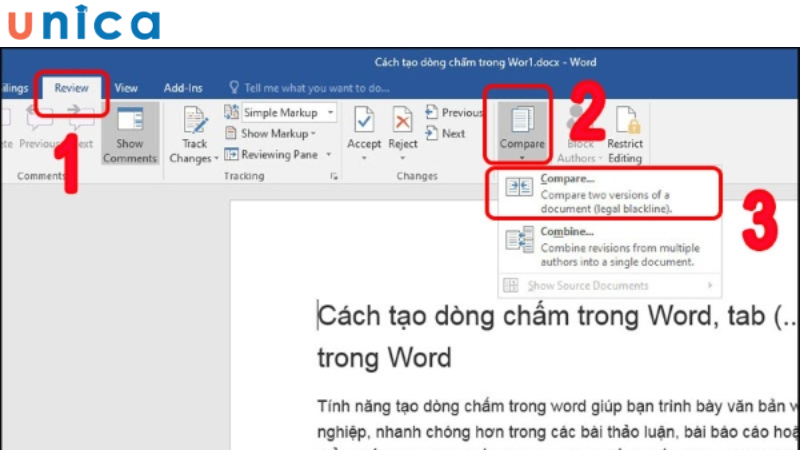Toggle Show Comments button

pyautogui.click(x=130, y=135)
